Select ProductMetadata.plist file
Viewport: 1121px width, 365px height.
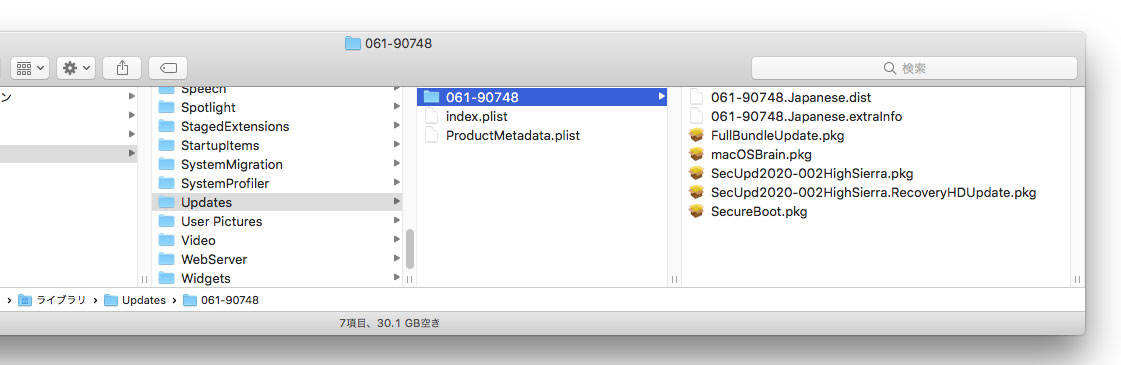point(513,135)
